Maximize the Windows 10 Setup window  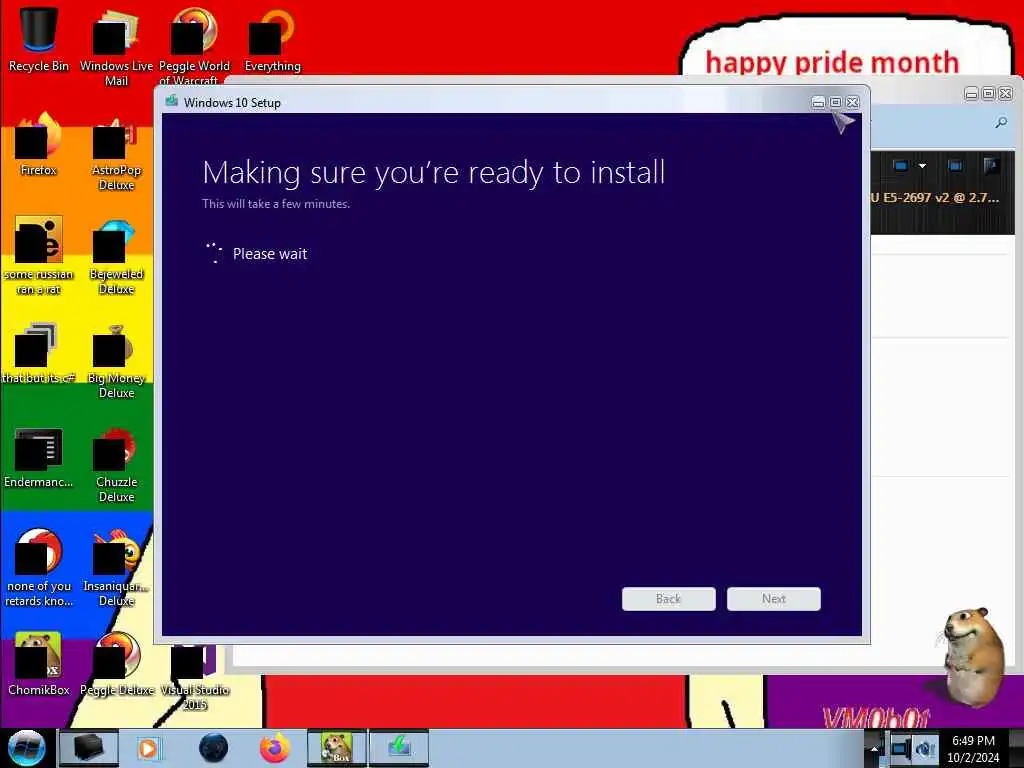[835, 102]
